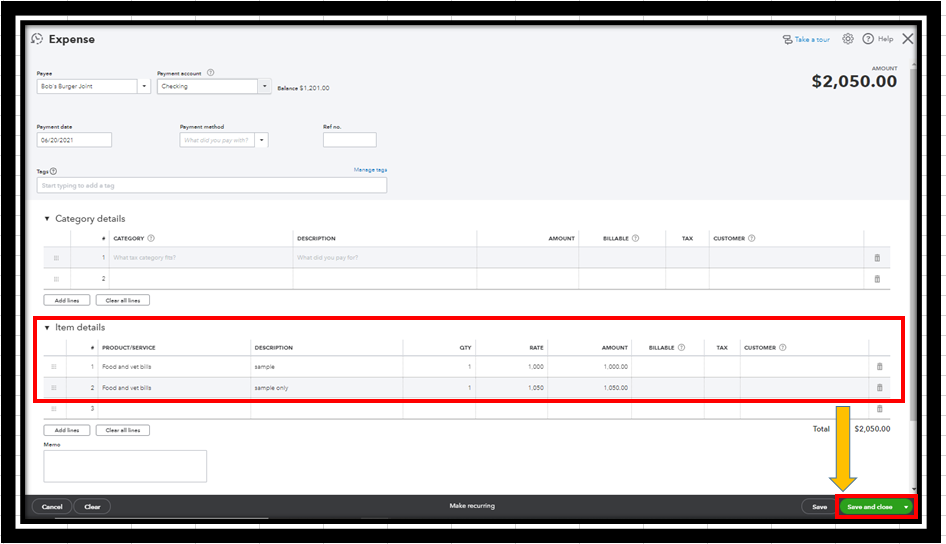The width and height of the screenshot is (946, 544).
Task: Click Customer help icon in Category details
Action: (752, 238)
